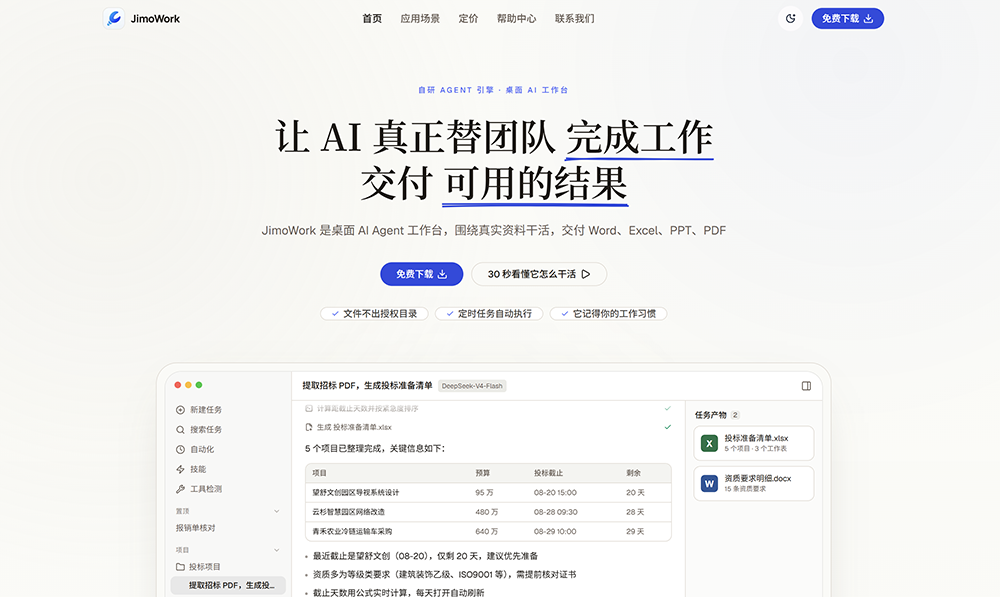Open the 资质要求明细.docx file name
1000x597 pixels.
[758, 478]
